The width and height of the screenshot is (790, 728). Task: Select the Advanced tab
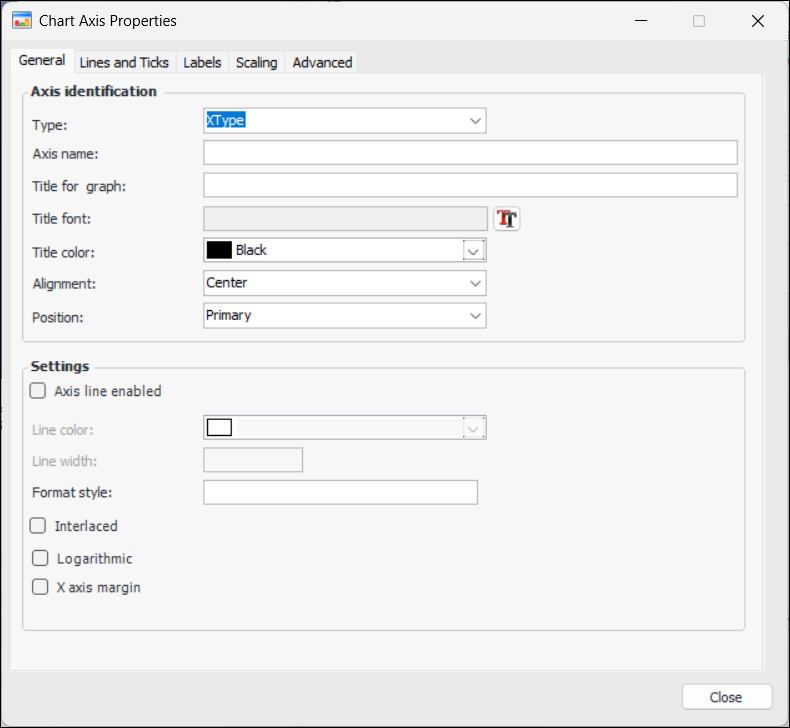coord(322,62)
